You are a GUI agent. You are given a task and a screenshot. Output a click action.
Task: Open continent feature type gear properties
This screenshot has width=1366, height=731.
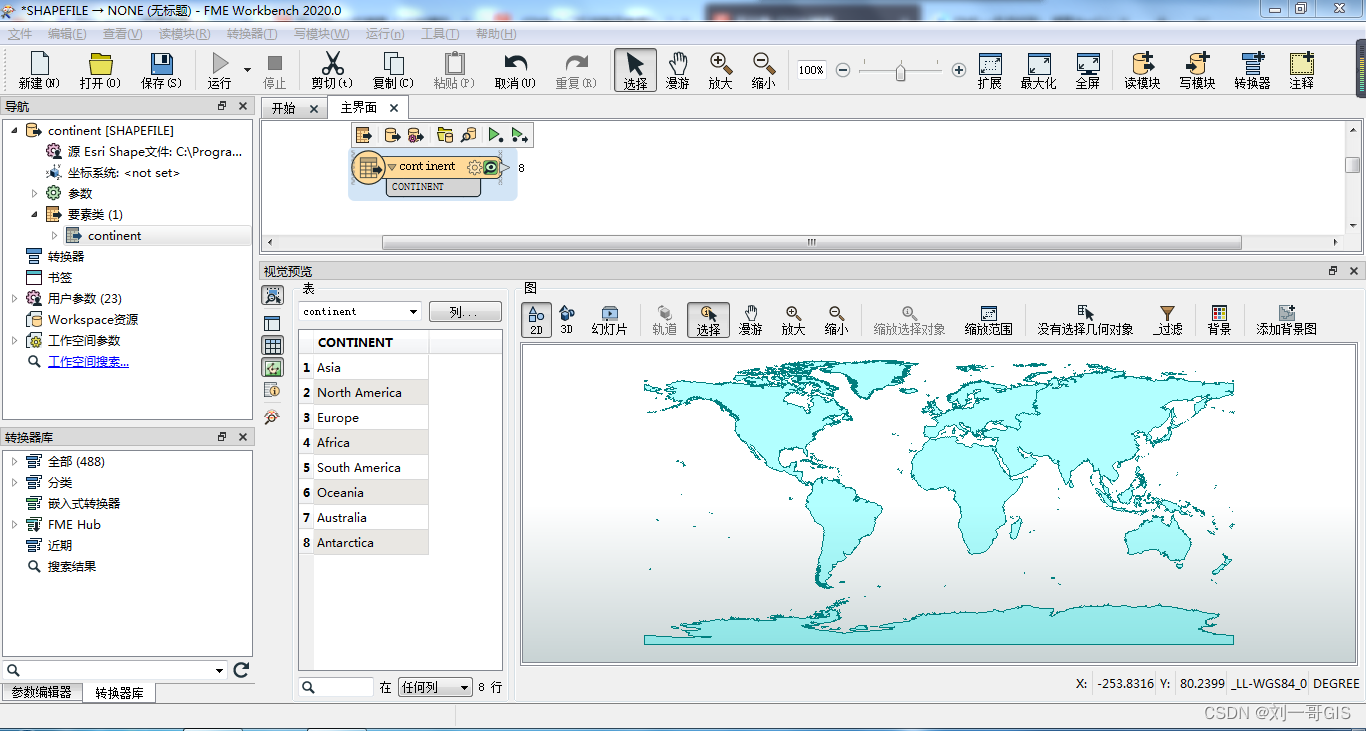pyautogui.click(x=475, y=167)
